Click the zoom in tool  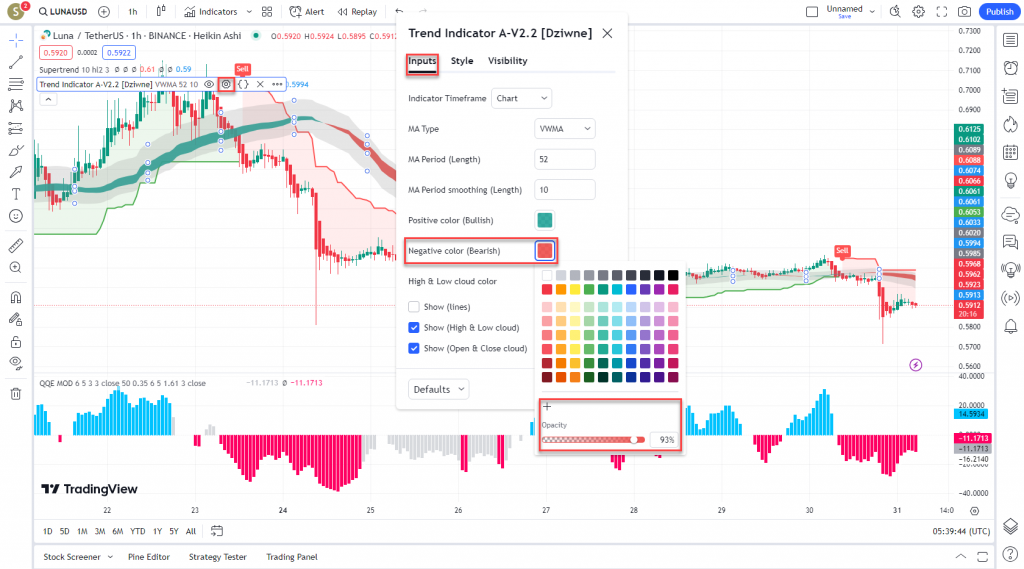(16, 268)
